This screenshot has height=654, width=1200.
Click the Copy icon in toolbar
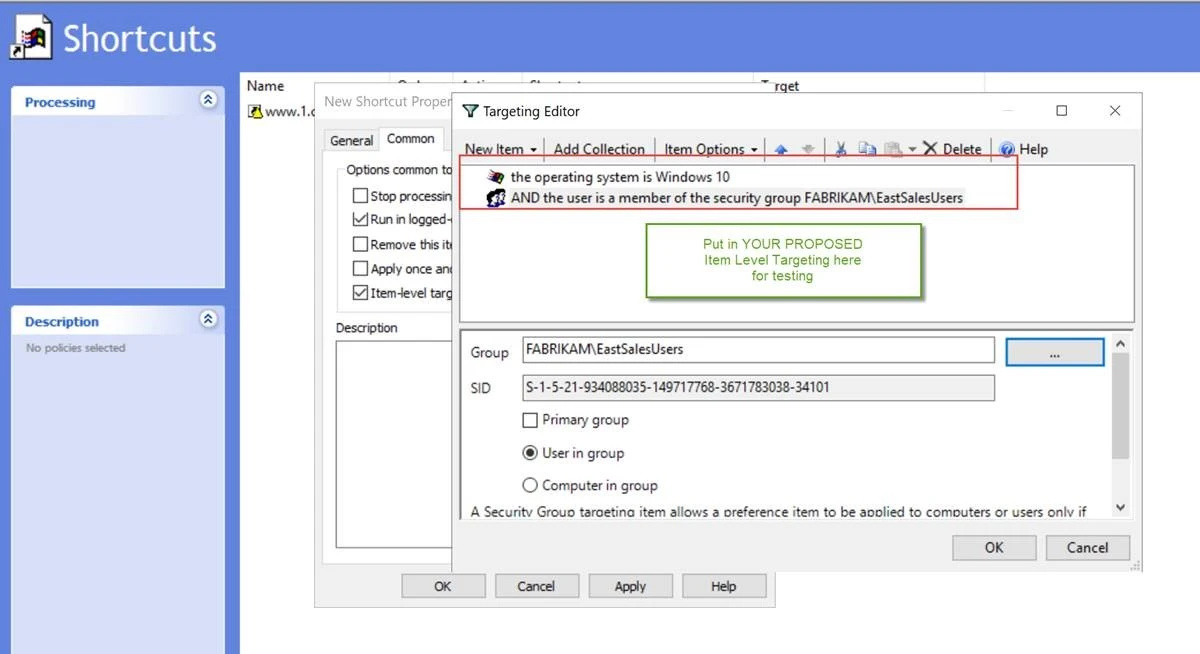pos(867,149)
